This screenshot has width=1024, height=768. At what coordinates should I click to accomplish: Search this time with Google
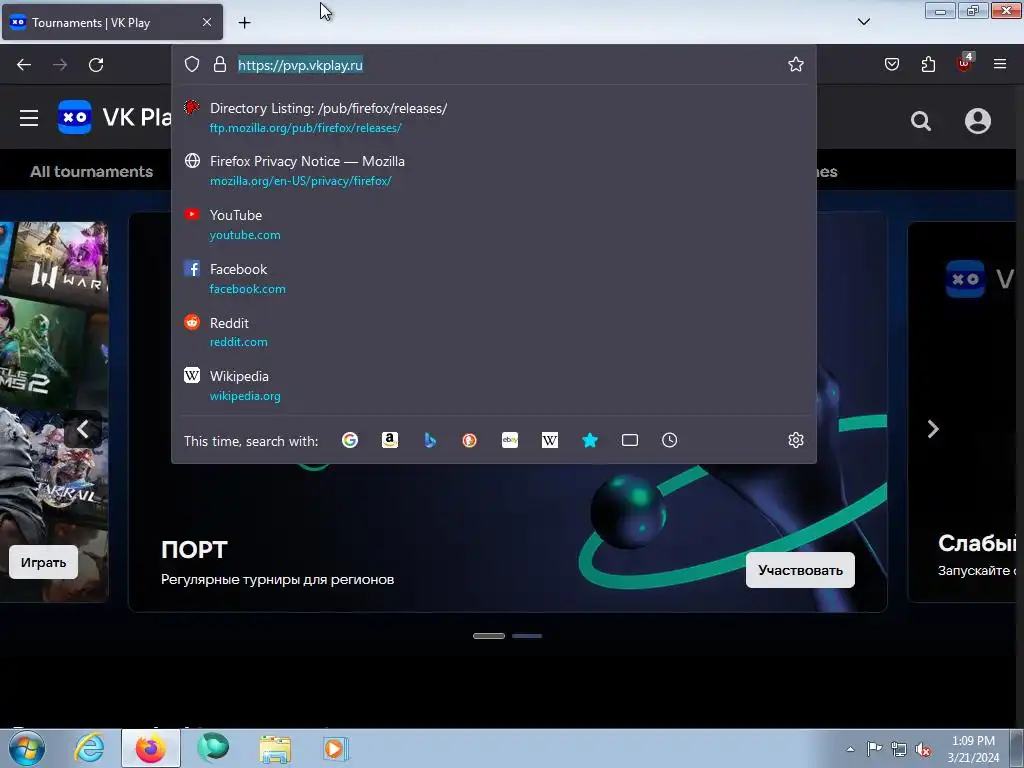(x=350, y=440)
